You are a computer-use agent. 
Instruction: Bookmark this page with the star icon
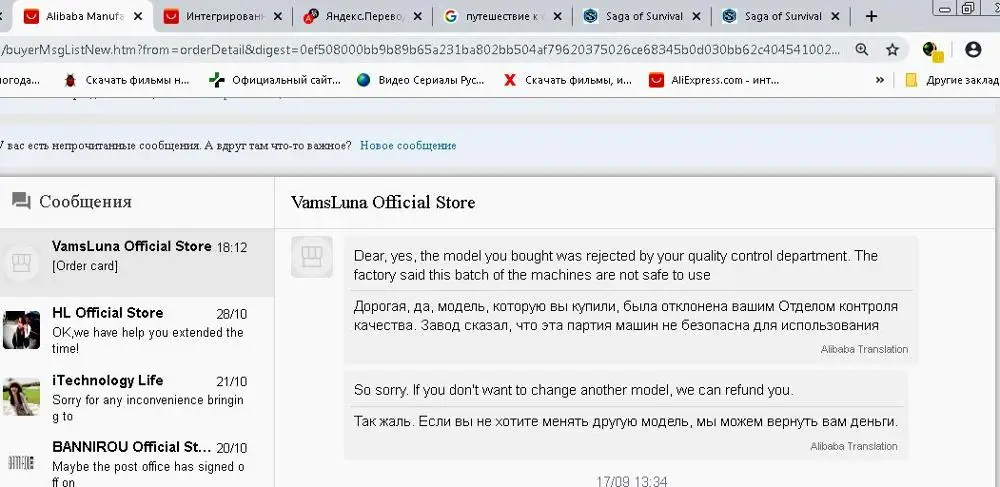(x=892, y=50)
